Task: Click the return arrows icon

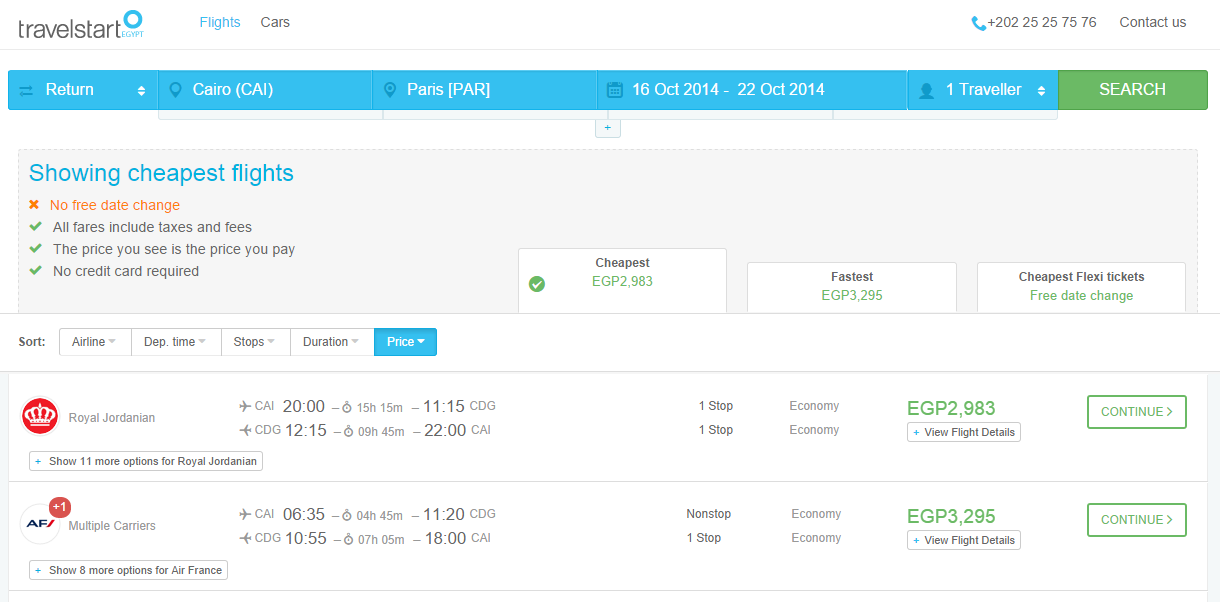Action: (26, 90)
